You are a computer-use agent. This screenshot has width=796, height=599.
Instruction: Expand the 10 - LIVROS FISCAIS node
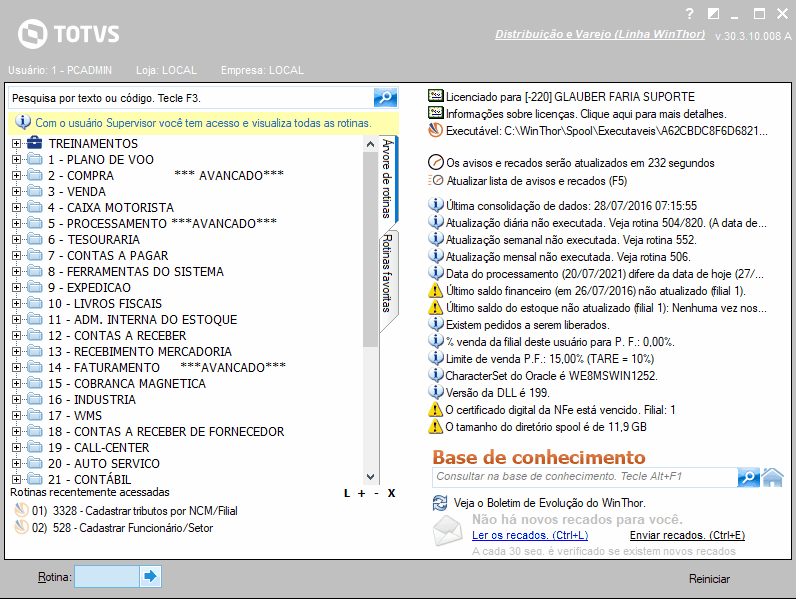pos(17,304)
